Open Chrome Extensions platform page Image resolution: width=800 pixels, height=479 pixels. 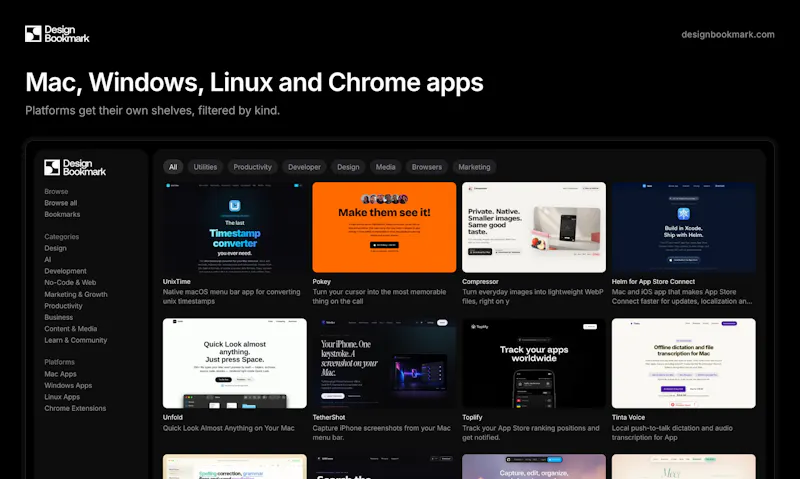[75, 408]
